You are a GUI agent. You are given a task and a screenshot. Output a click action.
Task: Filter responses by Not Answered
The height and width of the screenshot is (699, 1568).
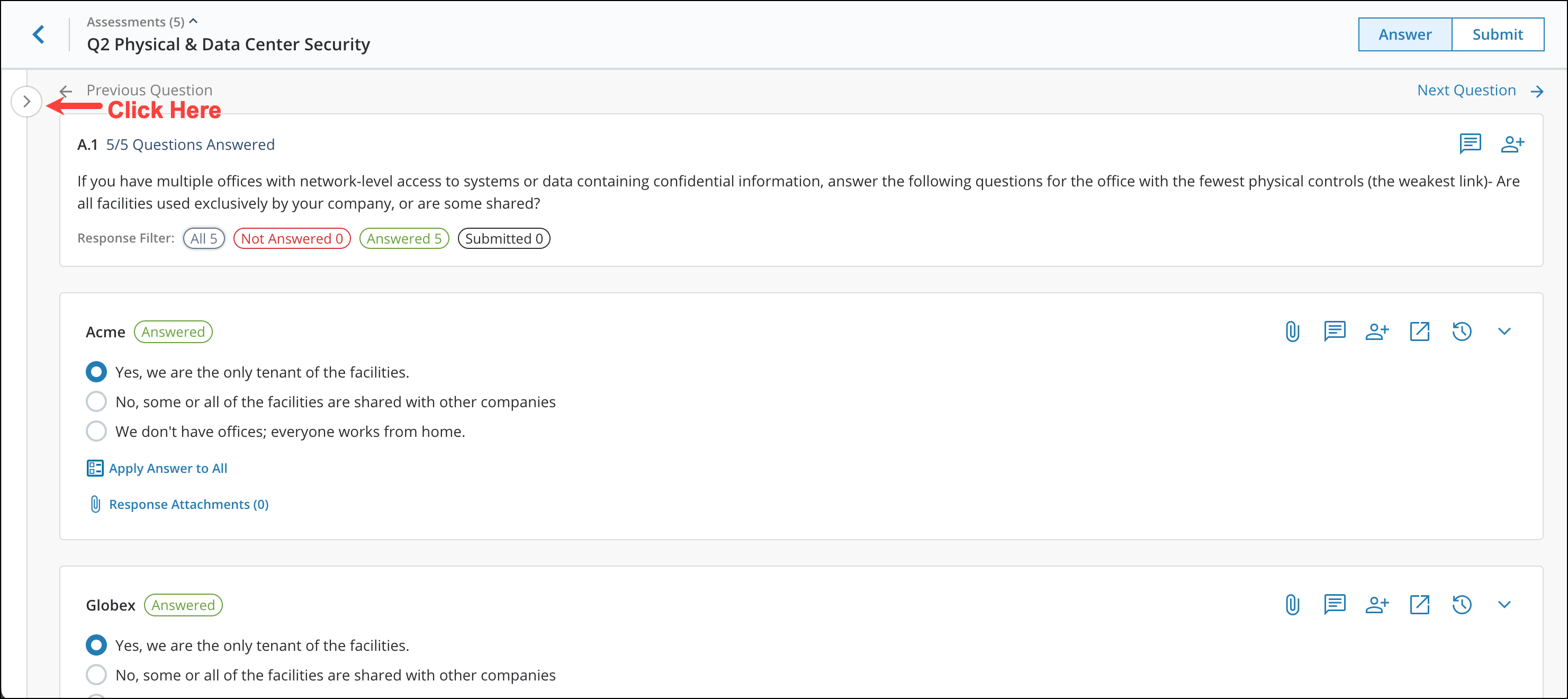coord(292,238)
